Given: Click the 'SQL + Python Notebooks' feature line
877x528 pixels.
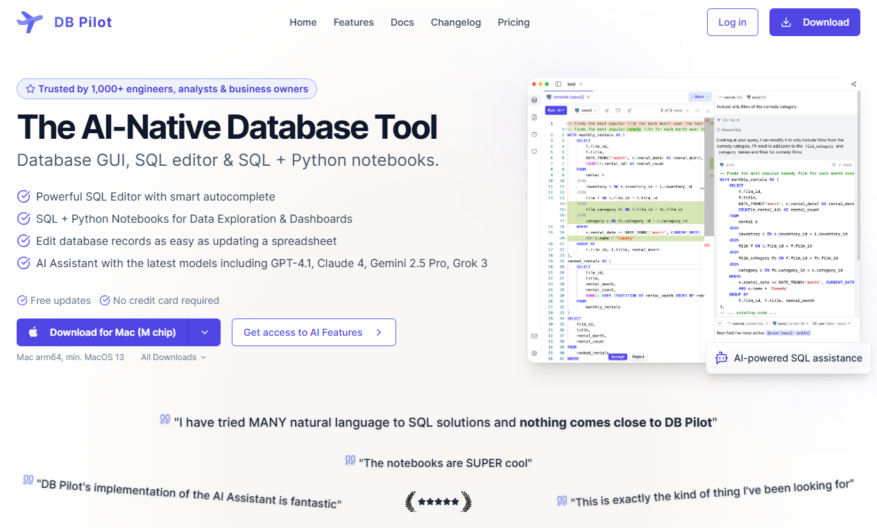Looking at the screenshot, I should tap(194, 219).
